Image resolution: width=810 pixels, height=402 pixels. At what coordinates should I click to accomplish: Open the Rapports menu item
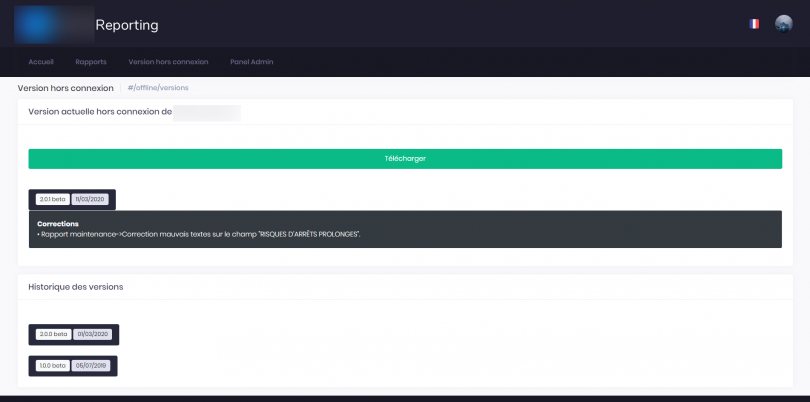91,62
